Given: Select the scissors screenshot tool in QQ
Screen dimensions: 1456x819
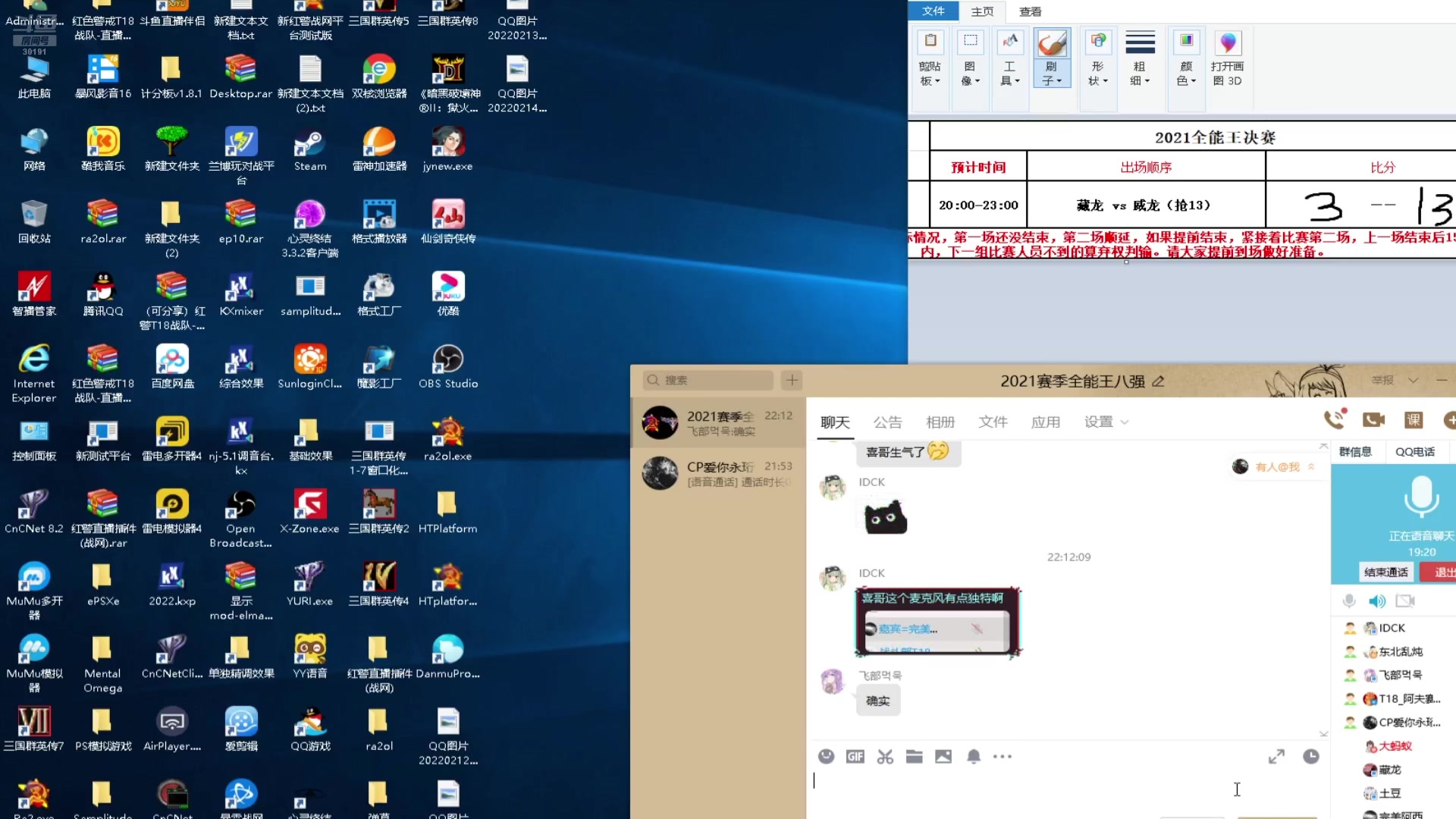Looking at the screenshot, I should point(885,756).
